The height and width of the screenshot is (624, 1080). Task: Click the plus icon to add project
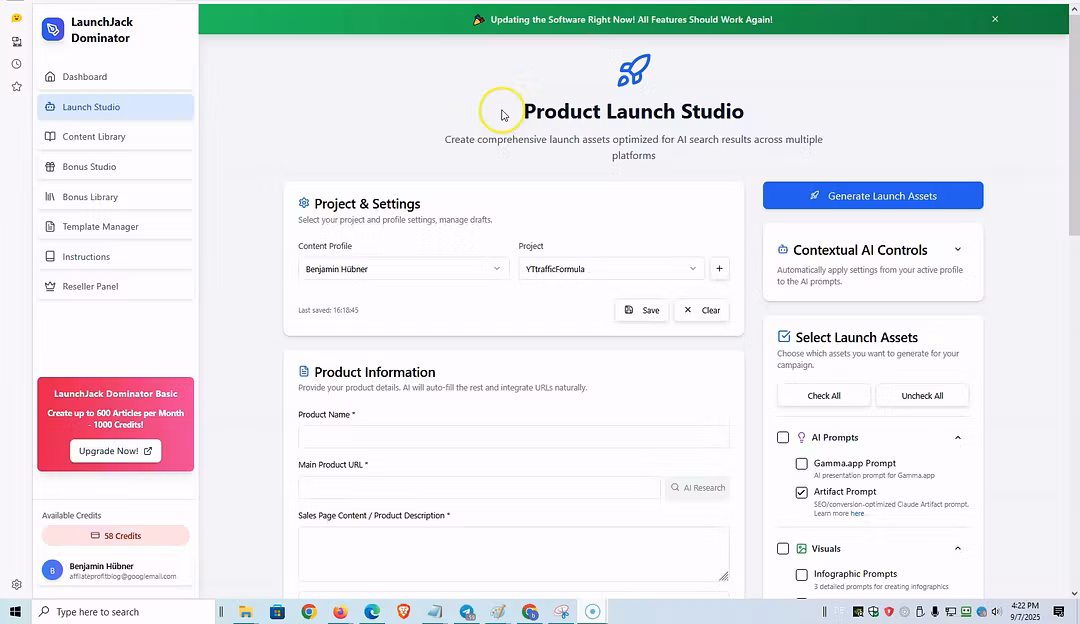pos(719,268)
